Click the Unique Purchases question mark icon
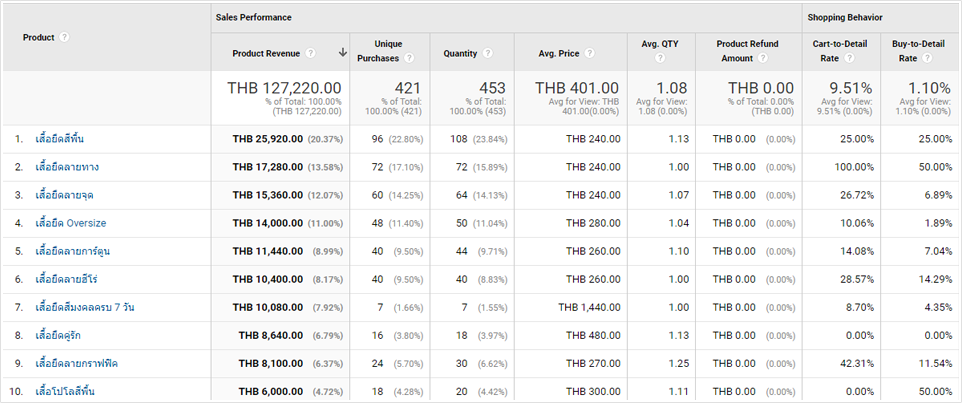 tap(409, 58)
